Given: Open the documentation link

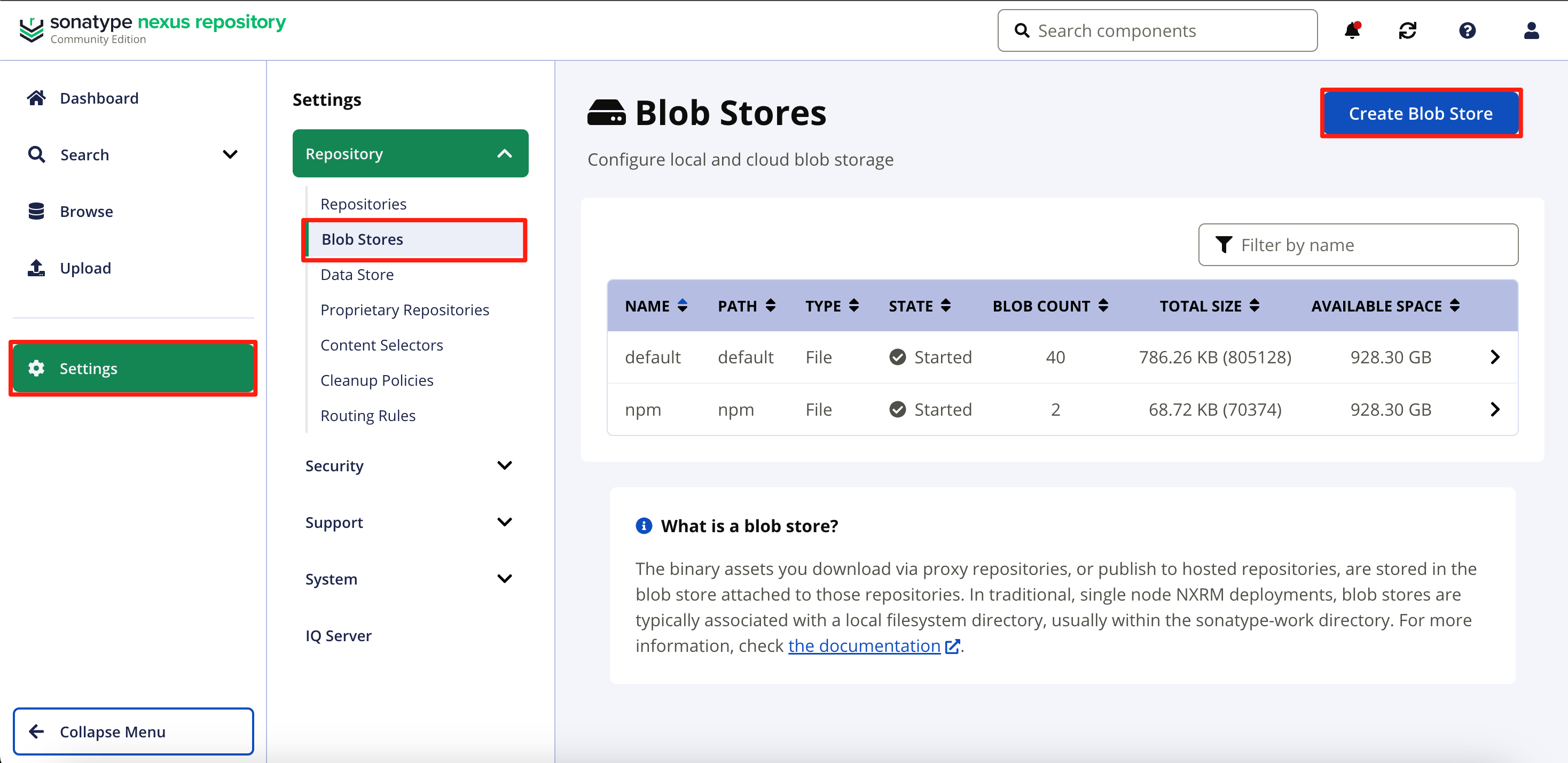Looking at the screenshot, I should [x=864, y=645].
